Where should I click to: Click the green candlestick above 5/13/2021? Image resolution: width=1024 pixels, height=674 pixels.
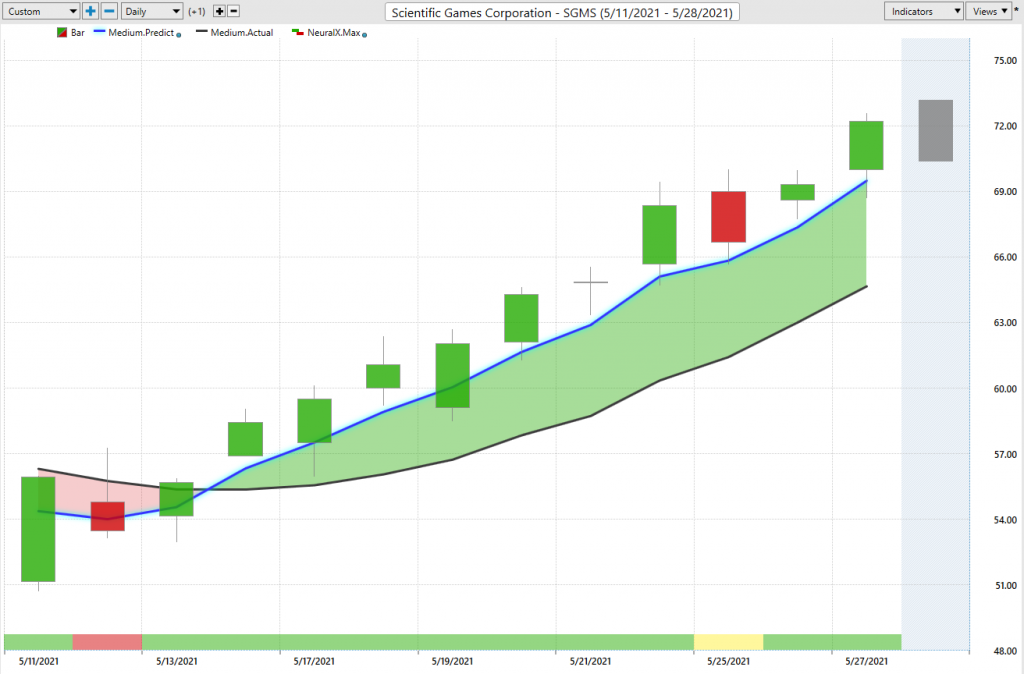(x=176, y=499)
